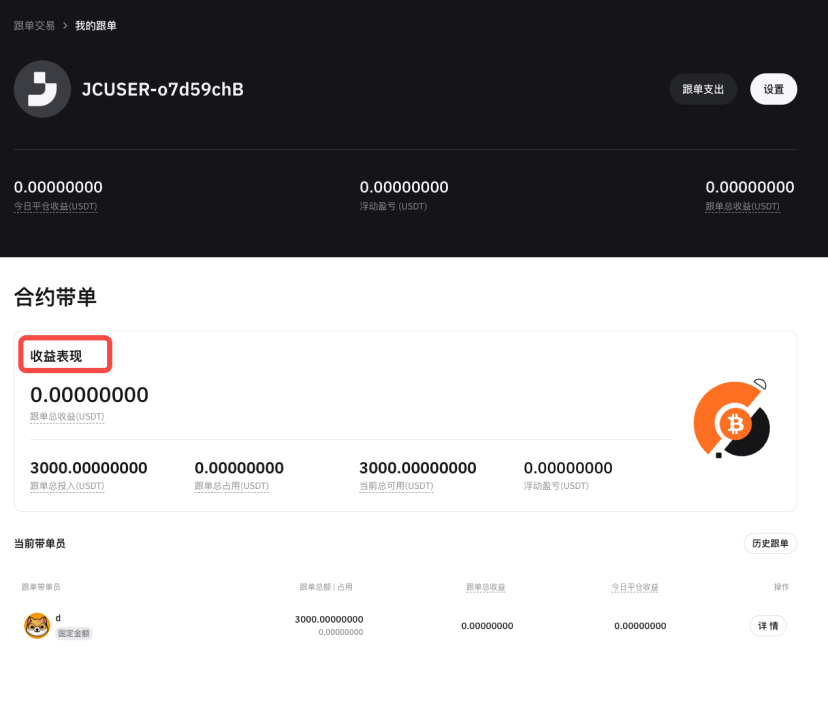View 历史跟单 history

[770, 544]
